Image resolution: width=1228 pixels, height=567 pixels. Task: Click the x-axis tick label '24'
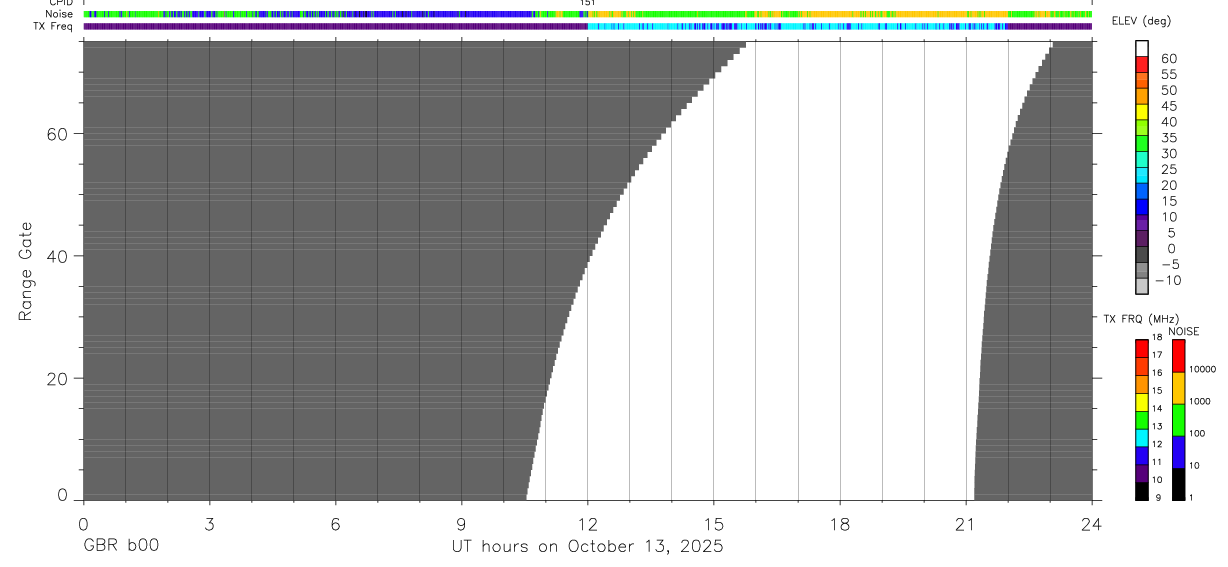coord(1092,523)
